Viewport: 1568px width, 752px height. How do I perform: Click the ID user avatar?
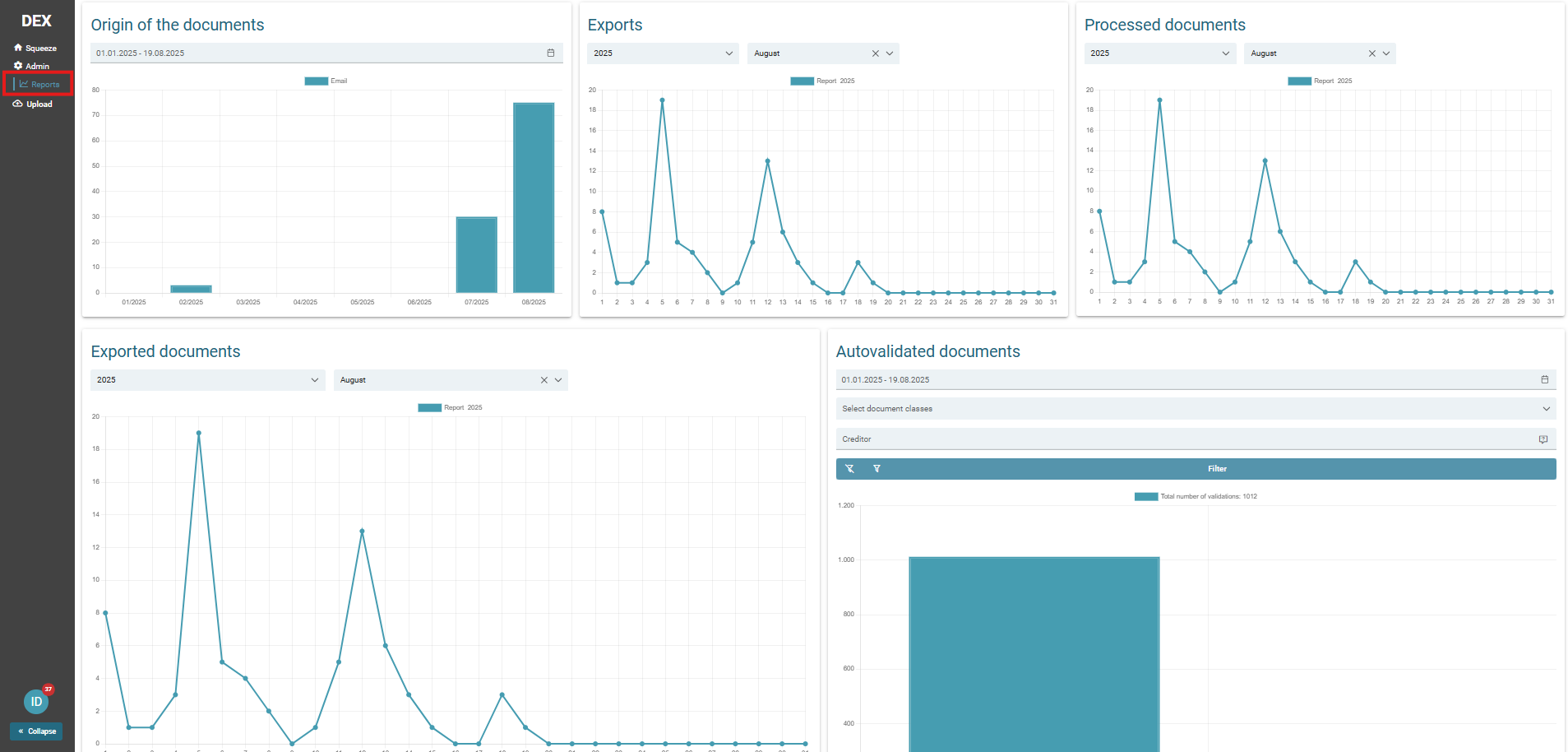36,702
